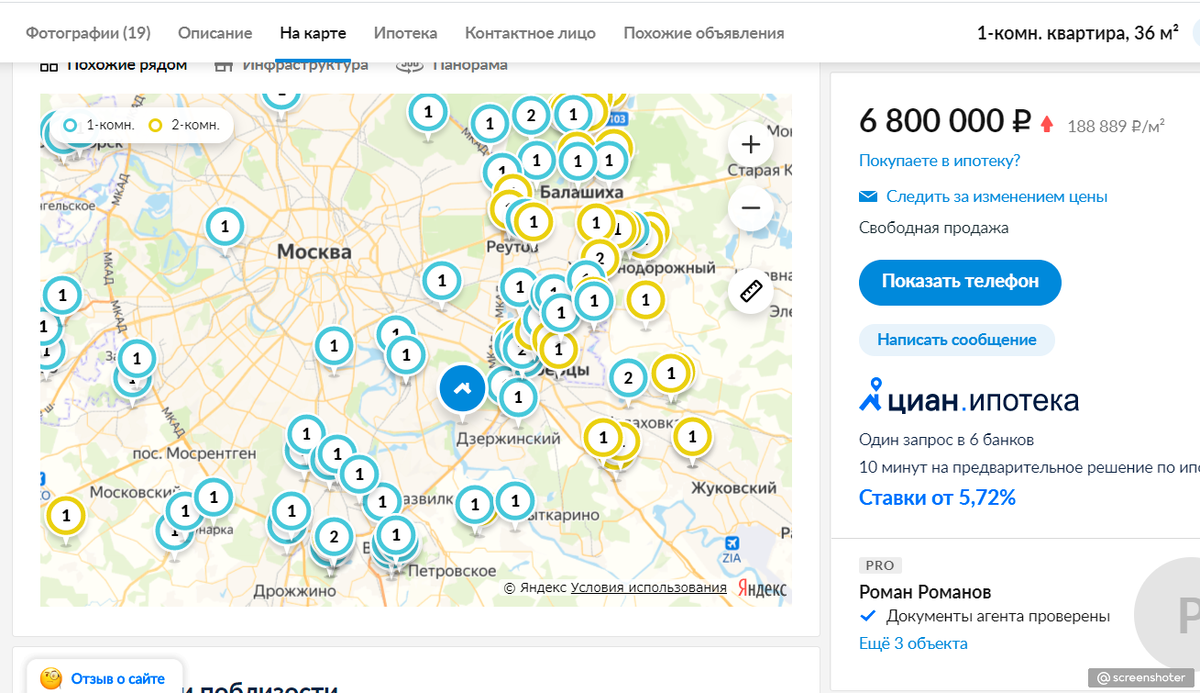1200x693 pixels.
Task: Click the blue house marker at map center
Action: (462, 388)
